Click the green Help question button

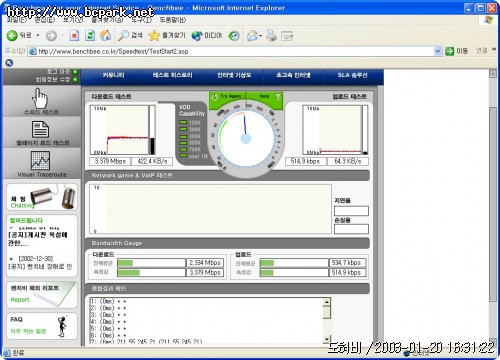coord(270,96)
